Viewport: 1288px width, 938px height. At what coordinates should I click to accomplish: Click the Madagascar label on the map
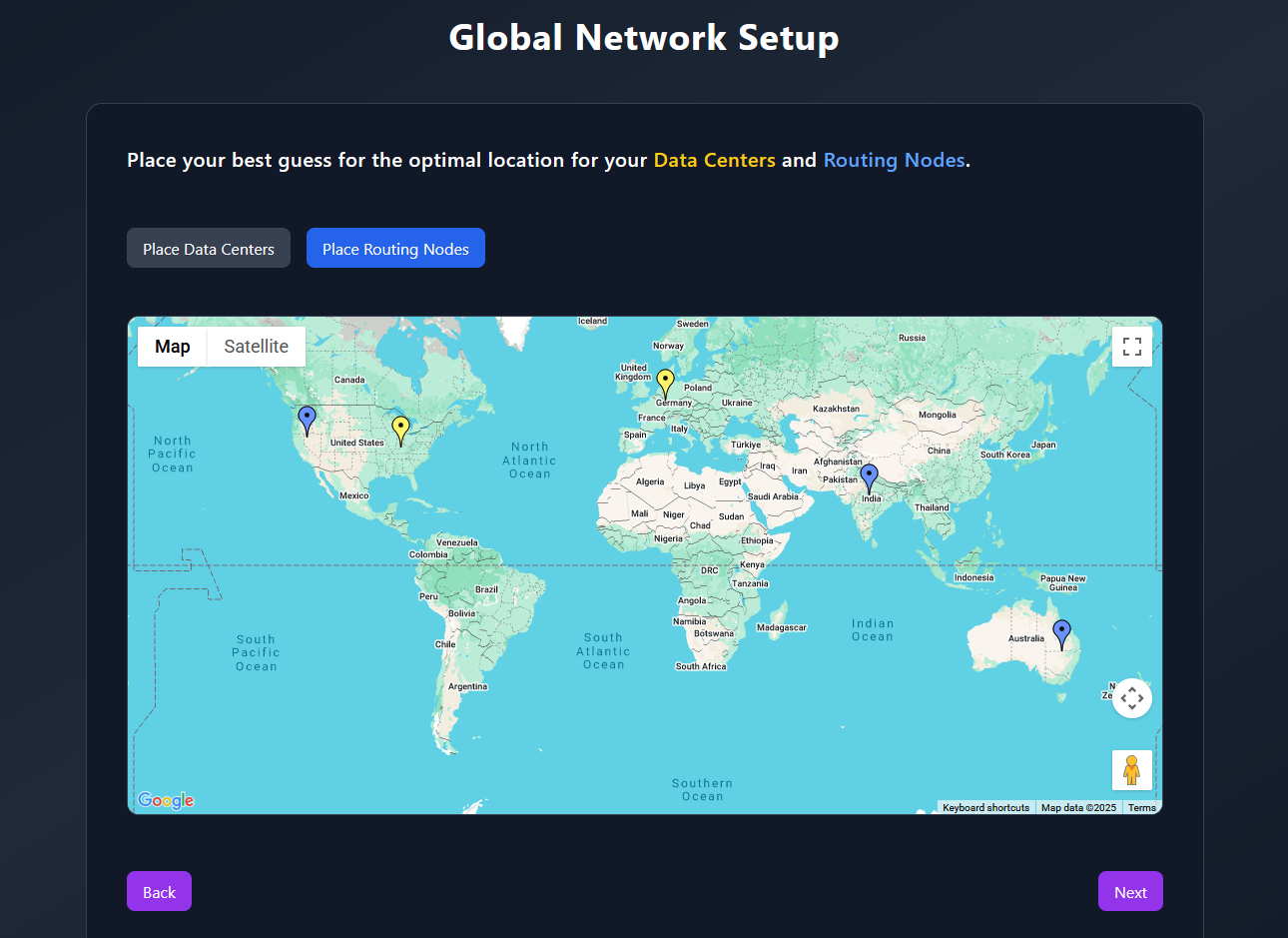pos(781,627)
